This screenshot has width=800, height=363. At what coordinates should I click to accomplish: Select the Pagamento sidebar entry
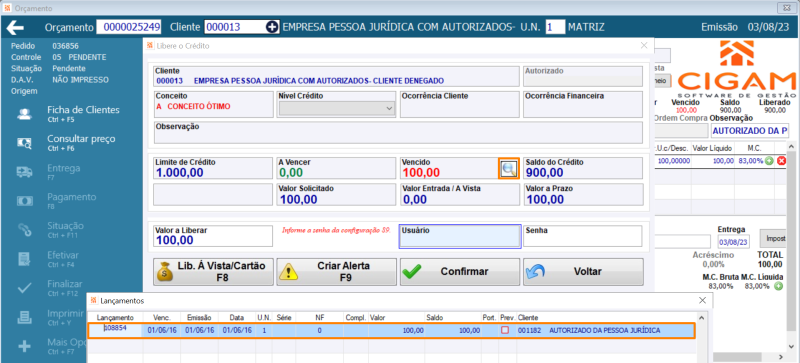click(71, 200)
